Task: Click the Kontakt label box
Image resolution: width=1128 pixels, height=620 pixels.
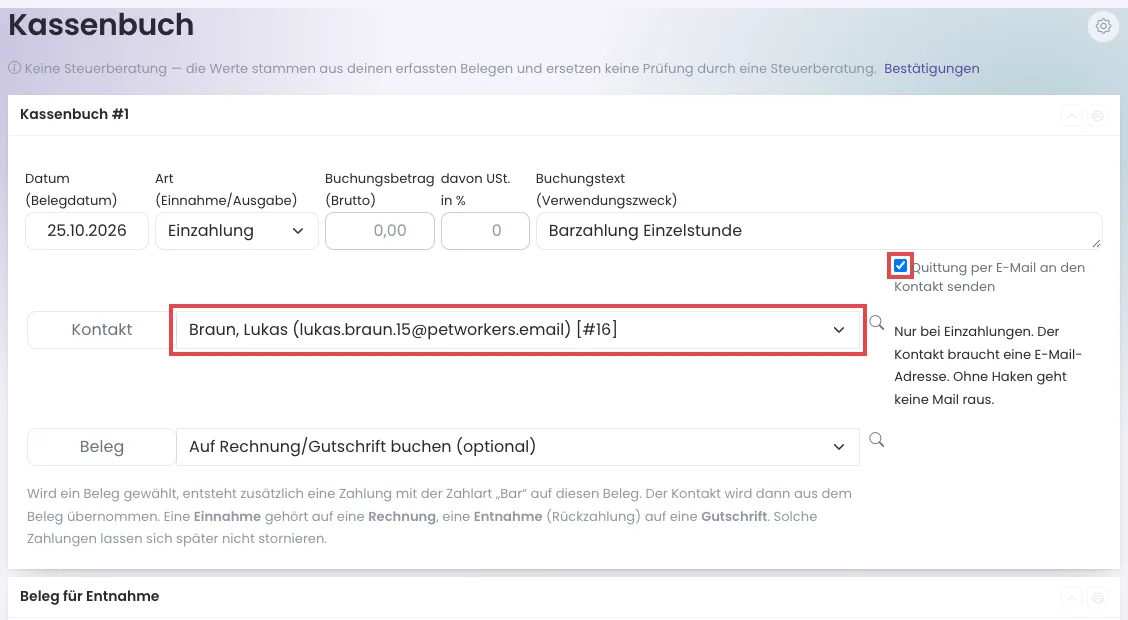Action: click(101, 329)
